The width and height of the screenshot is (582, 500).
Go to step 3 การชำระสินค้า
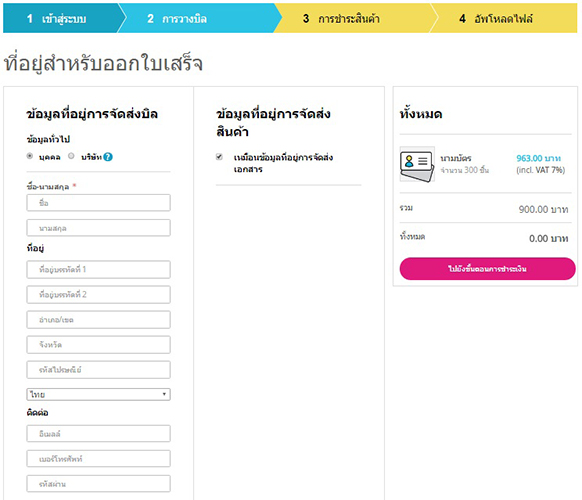pos(353,18)
